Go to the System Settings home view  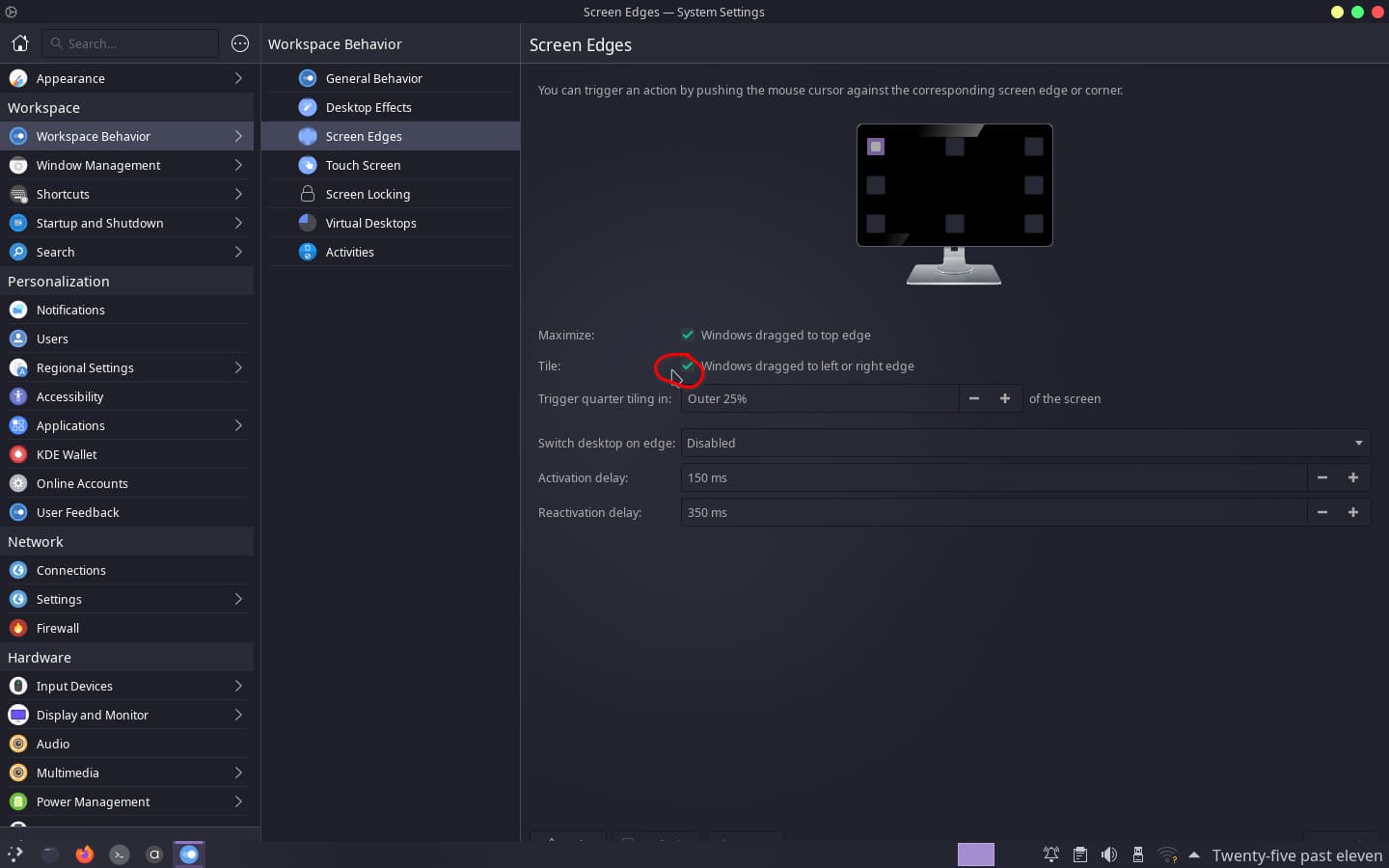pos(19,43)
